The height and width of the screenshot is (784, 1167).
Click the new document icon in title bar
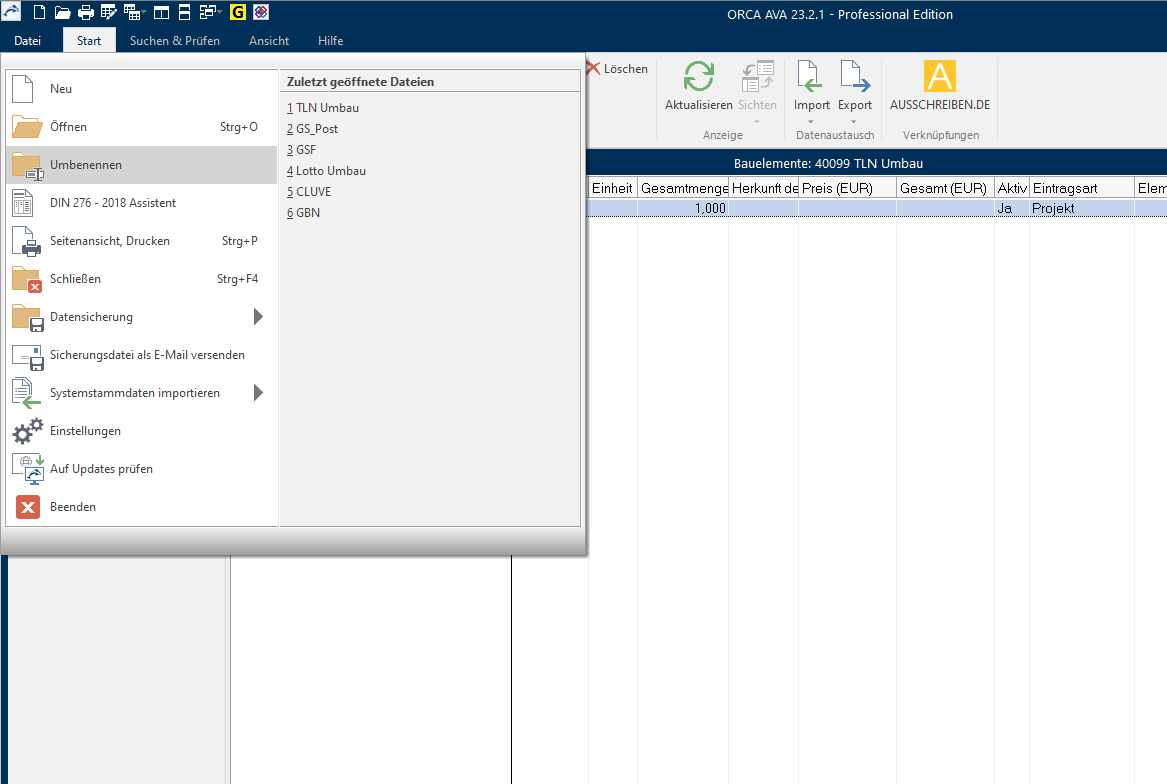point(39,13)
